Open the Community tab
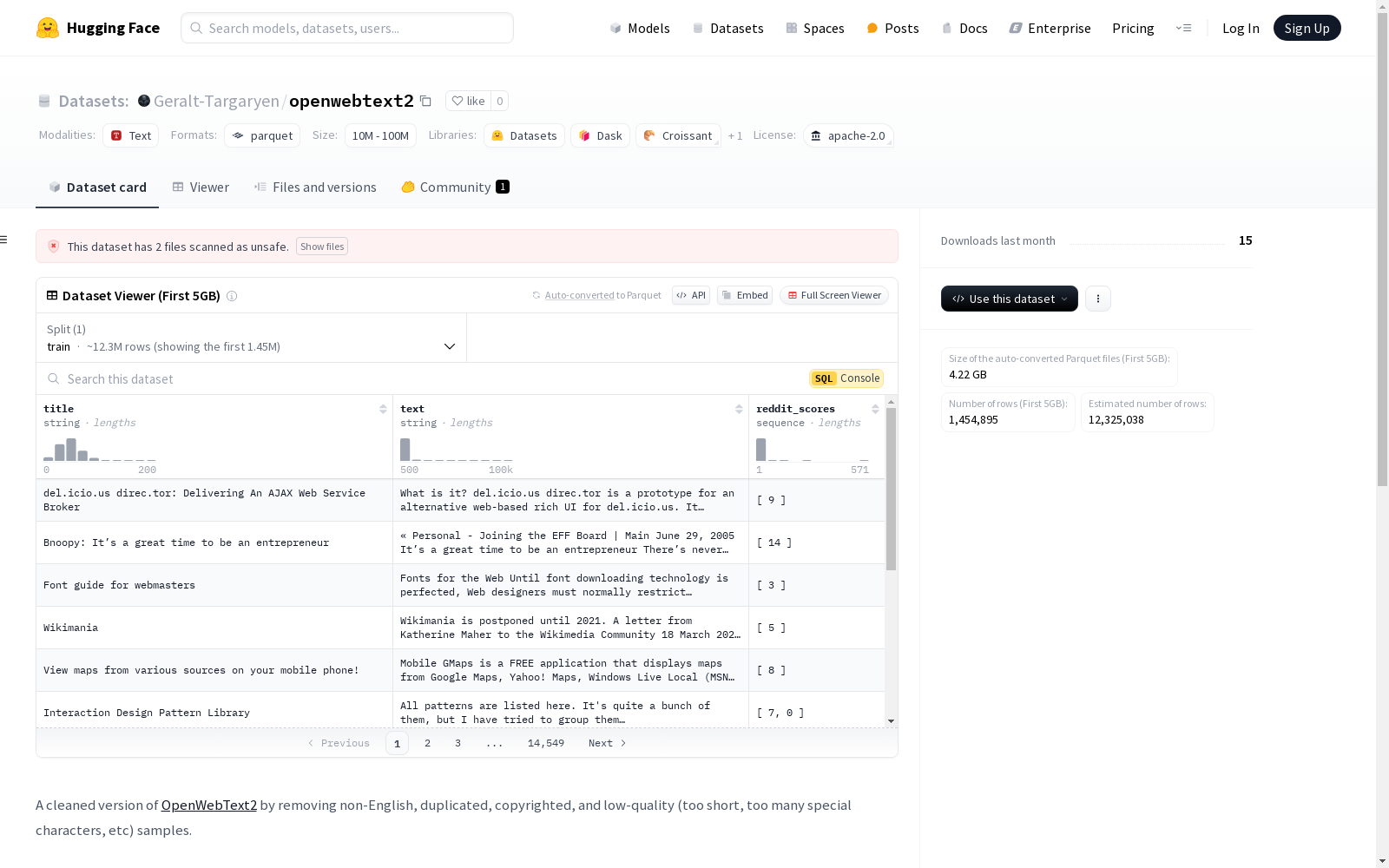The width and height of the screenshot is (1389, 868). (x=455, y=187)
